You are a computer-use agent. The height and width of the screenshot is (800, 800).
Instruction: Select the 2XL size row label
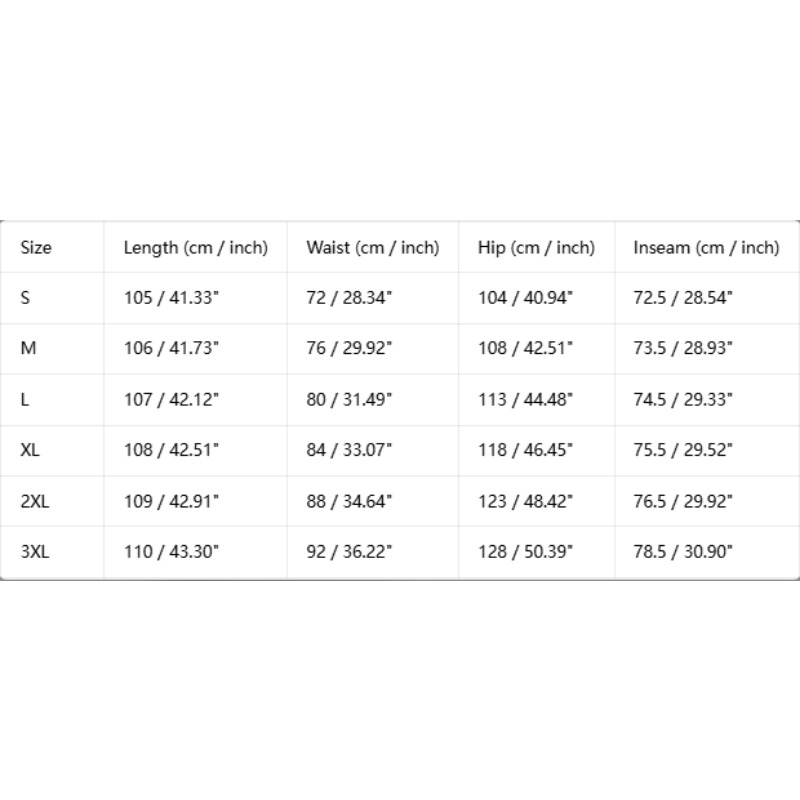click(x=35, y=501)
